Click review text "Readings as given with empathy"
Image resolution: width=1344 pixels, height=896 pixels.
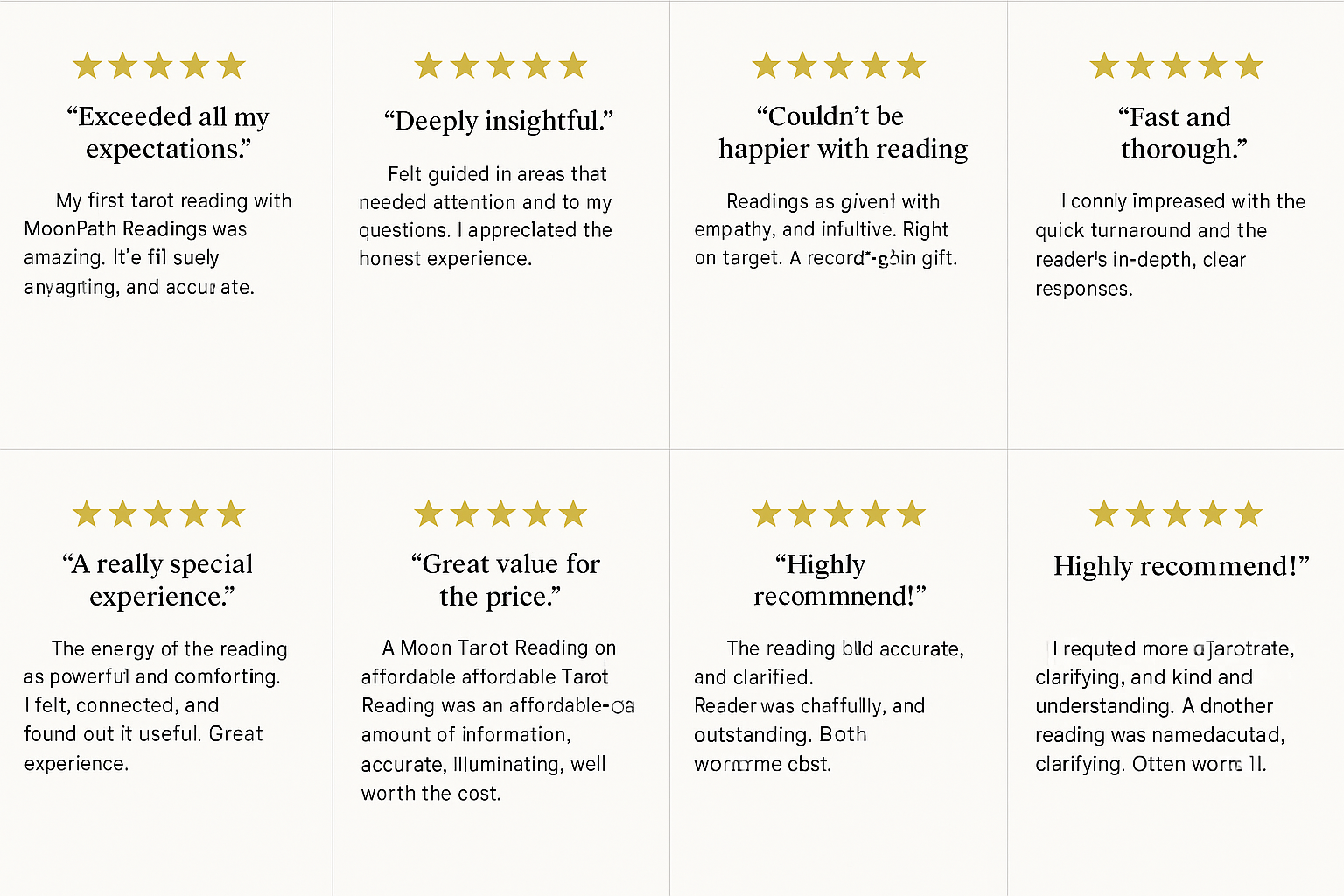(825, 229)
